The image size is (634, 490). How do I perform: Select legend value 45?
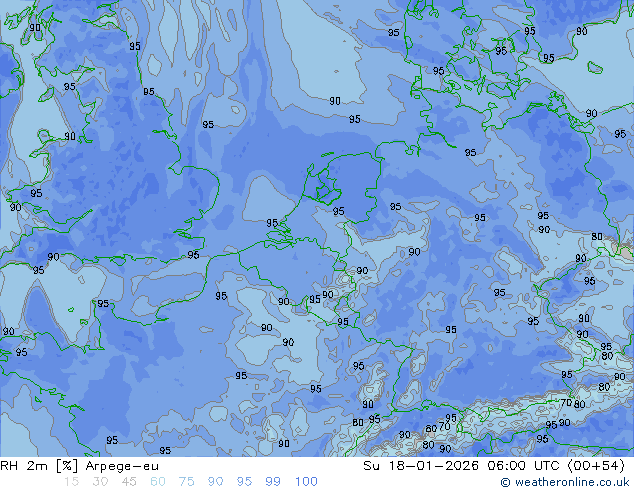click(129, 482)
